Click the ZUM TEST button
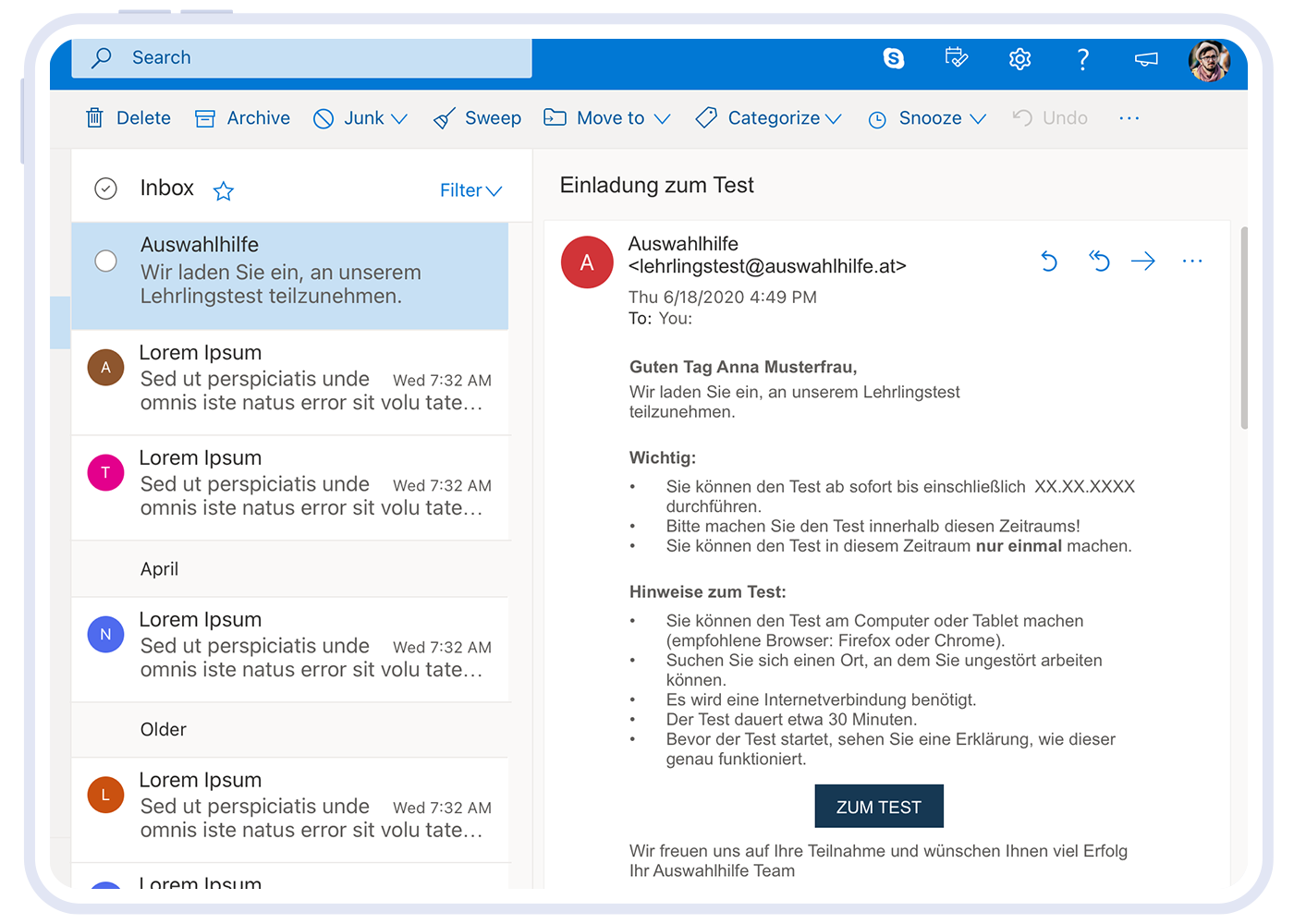The image size is (1294, 924). [878, 807]
